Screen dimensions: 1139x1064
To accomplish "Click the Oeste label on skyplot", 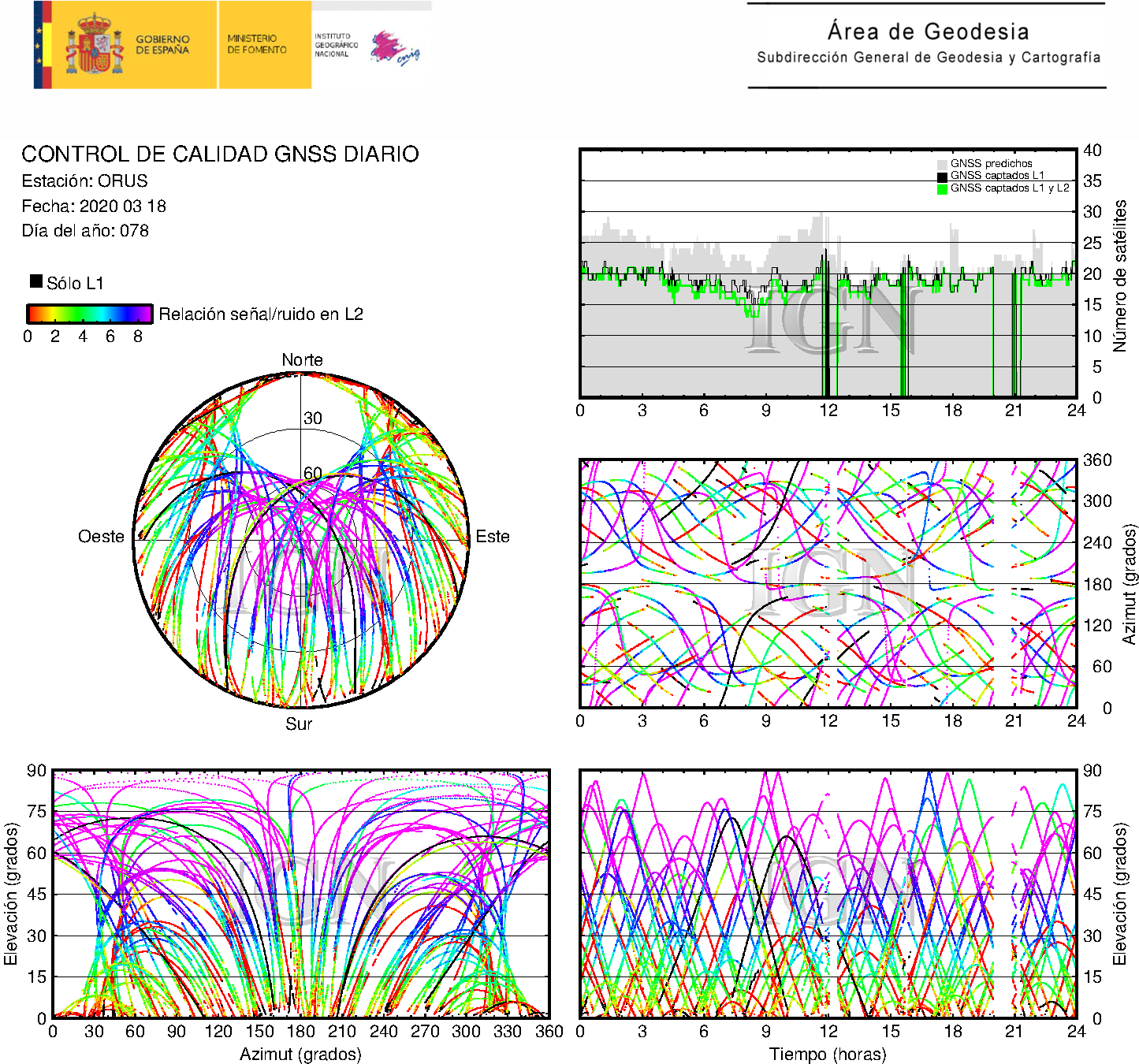I will point(101,536).
